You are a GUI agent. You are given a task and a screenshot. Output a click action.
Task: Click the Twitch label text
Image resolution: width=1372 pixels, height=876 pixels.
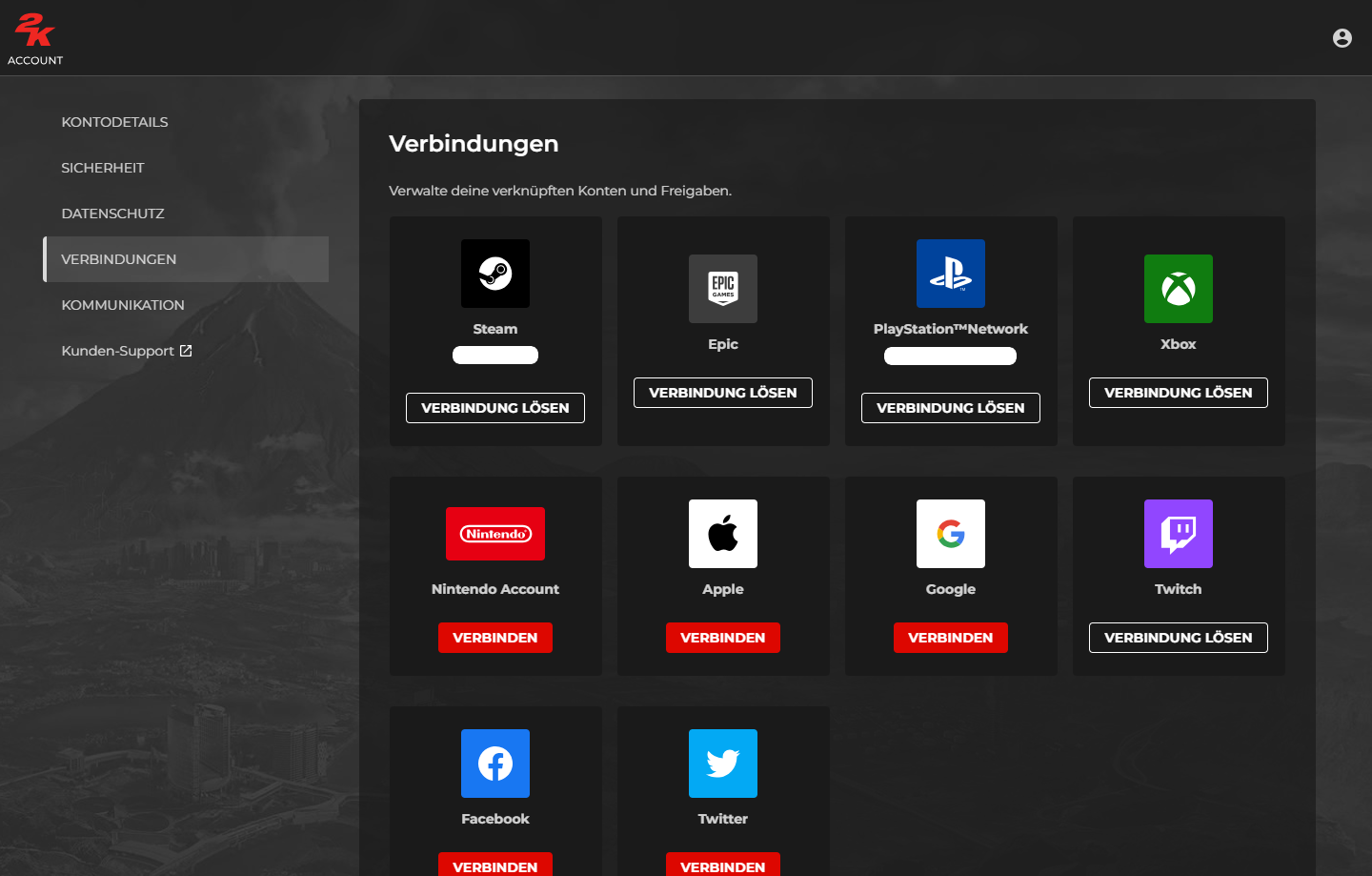click(x=1179, y=589)
